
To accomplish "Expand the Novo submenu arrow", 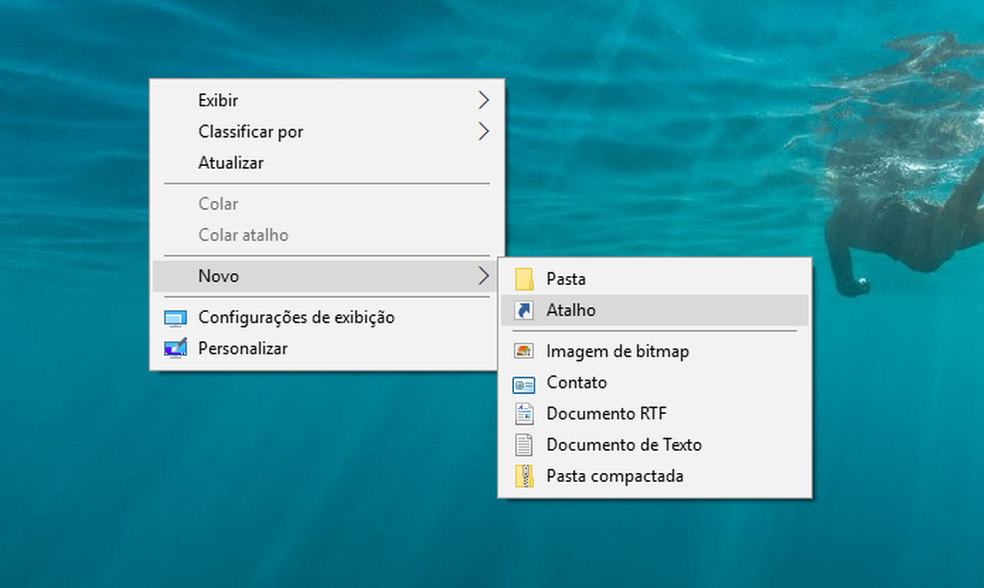I will pos(483,275).
